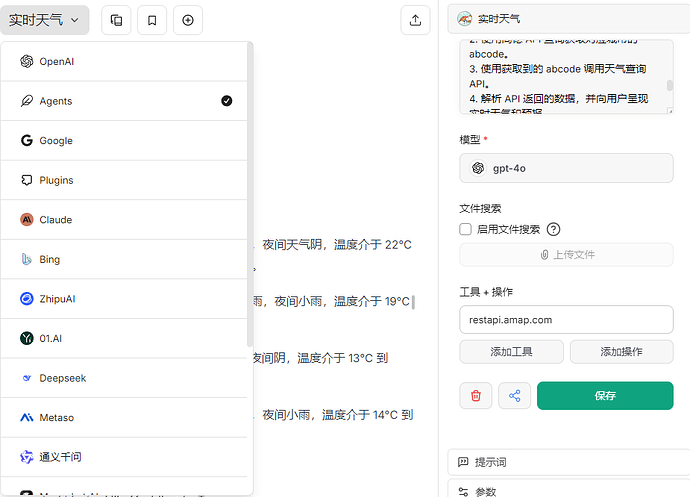Click the Google G logo icon
The height and width of the screenshot is (497, 690).
[27, 140]
